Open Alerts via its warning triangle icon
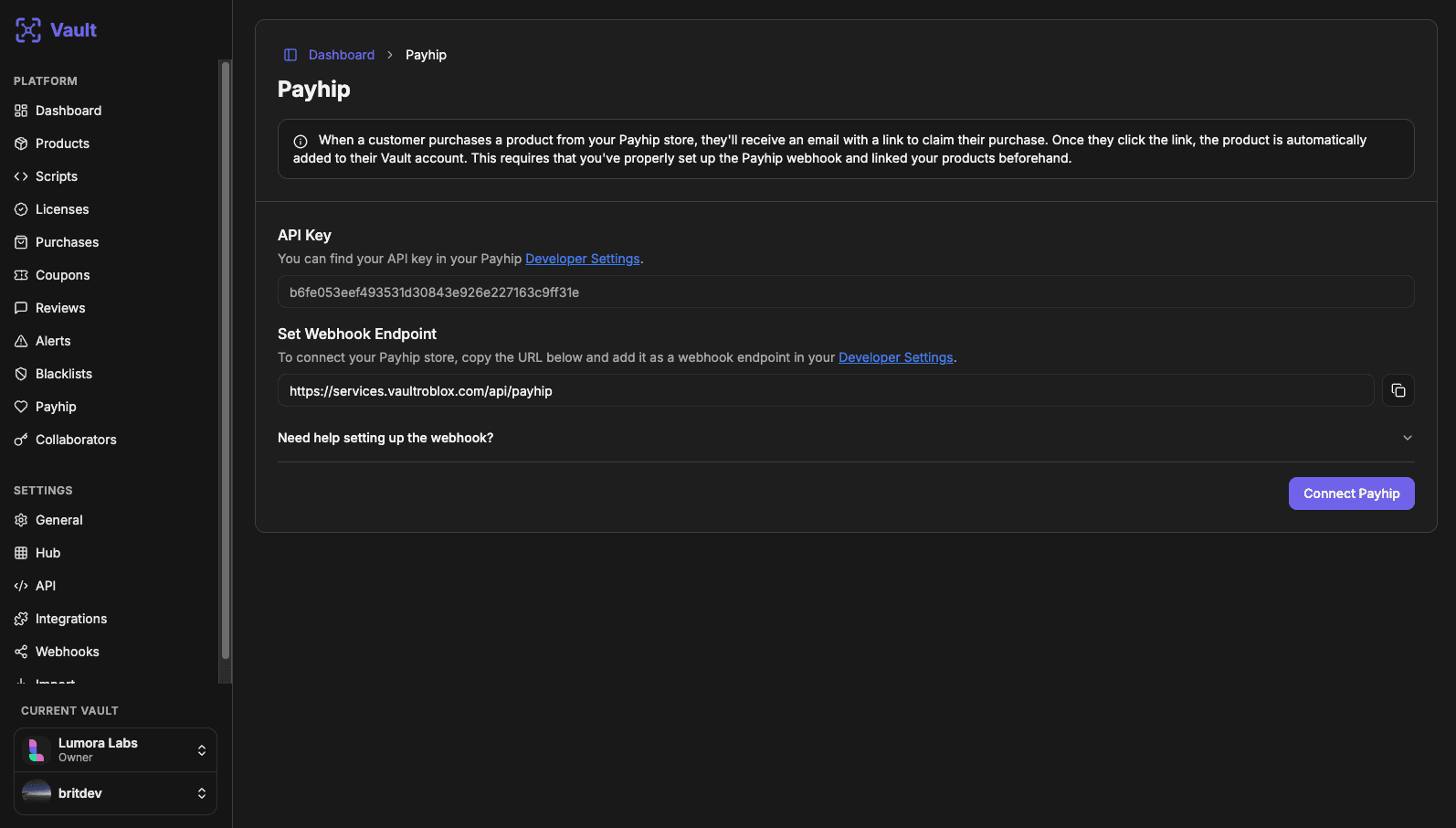This screenshot has width=1456, height=828. point(21,341)
